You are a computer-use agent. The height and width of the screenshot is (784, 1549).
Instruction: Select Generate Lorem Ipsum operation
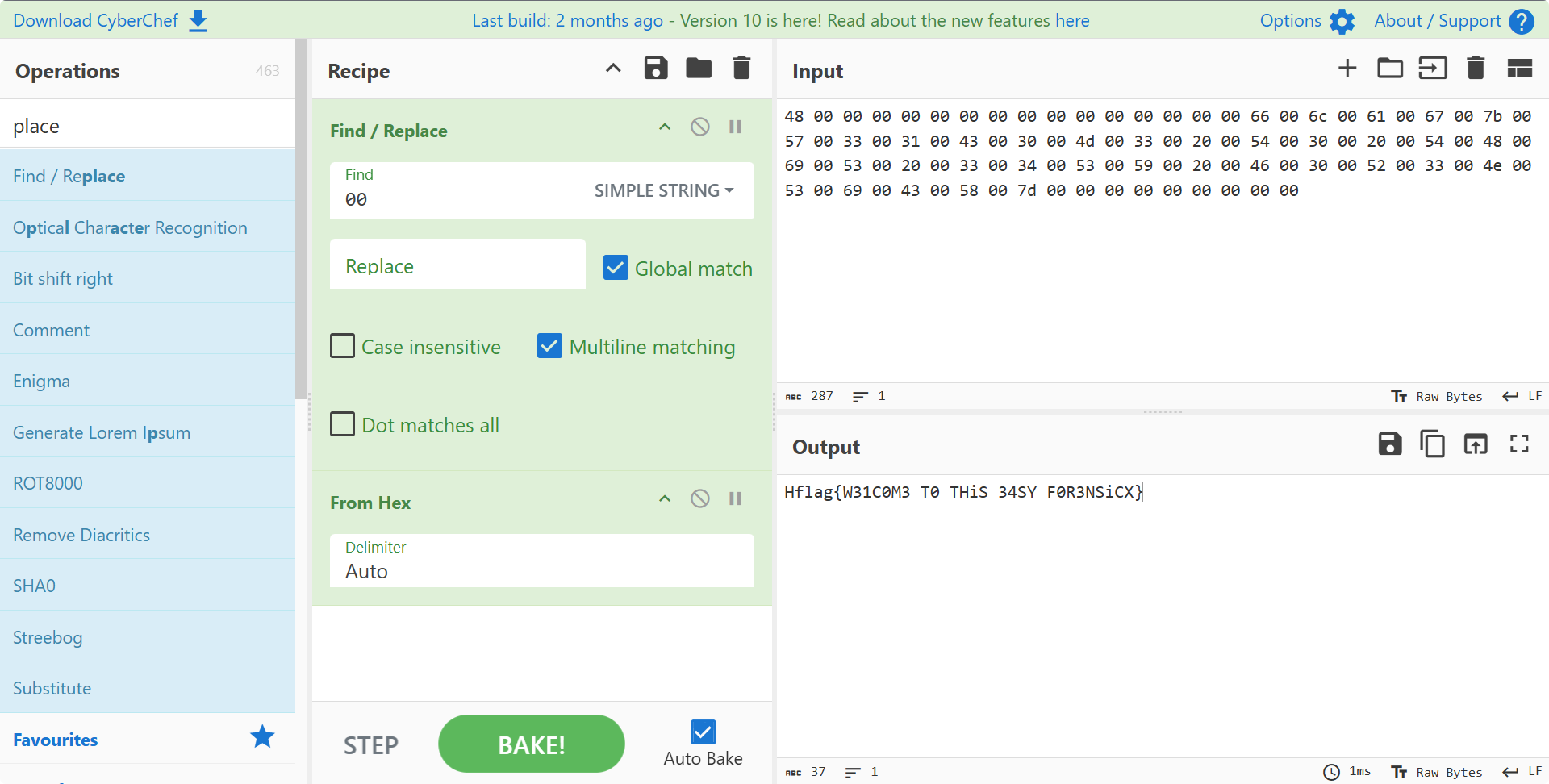[x=148, y=432]
